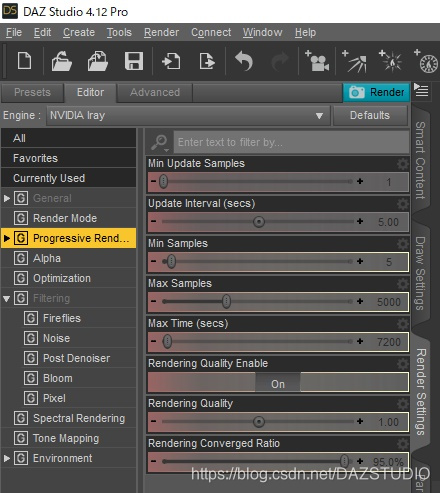Screen dimensions: 440x493
Task: Click the teal Render button
Action: coord(377,92)
